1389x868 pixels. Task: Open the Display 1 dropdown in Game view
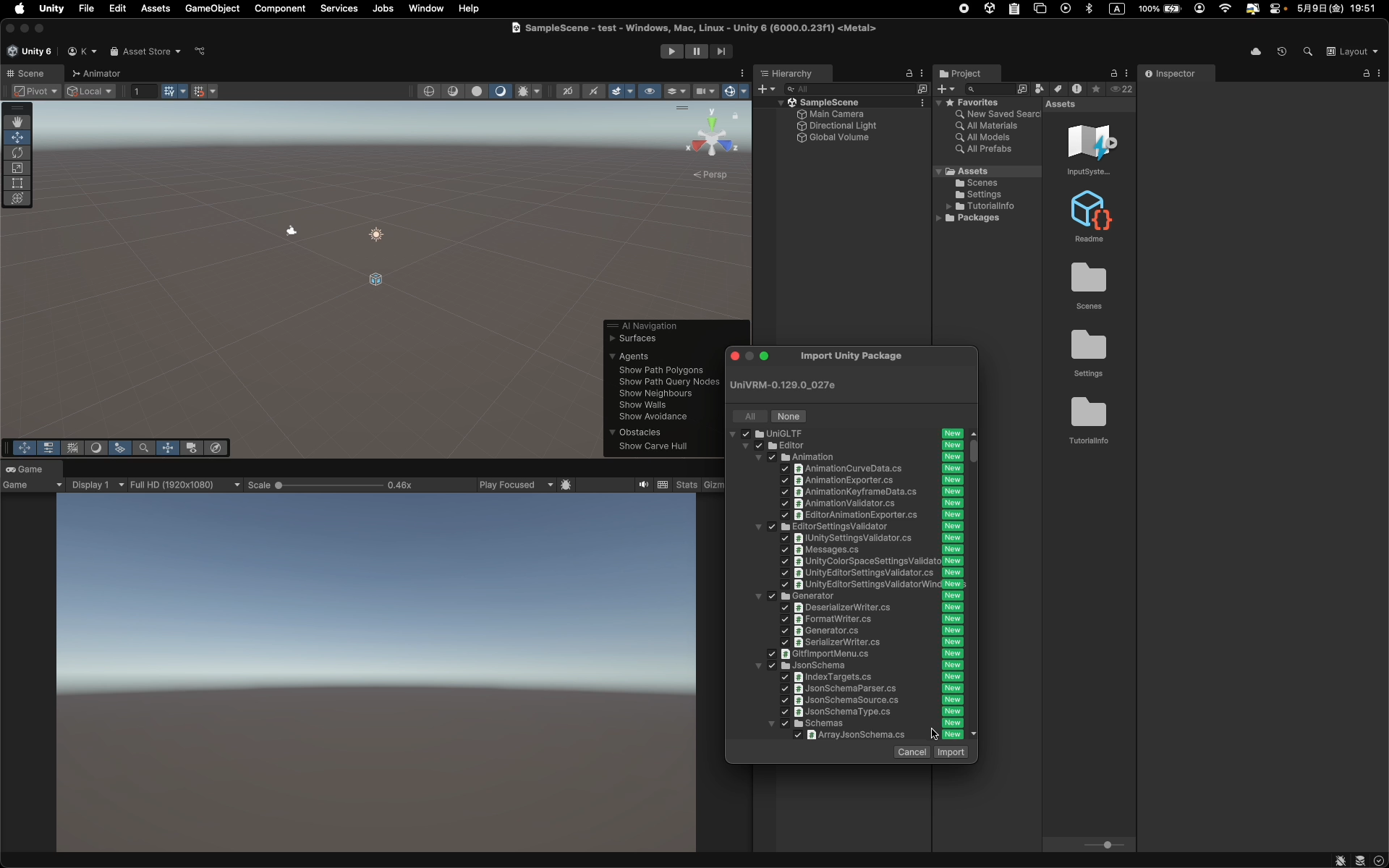pos(98,485)
